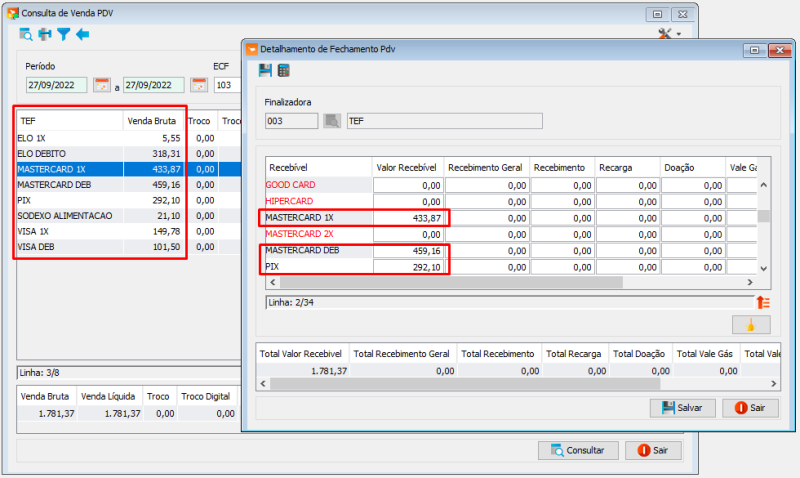This screenshot has height=478, width=800.
Task: Click left arrow of Recebível grid horizontal scrollbar
Action: (x=272, y=282)
